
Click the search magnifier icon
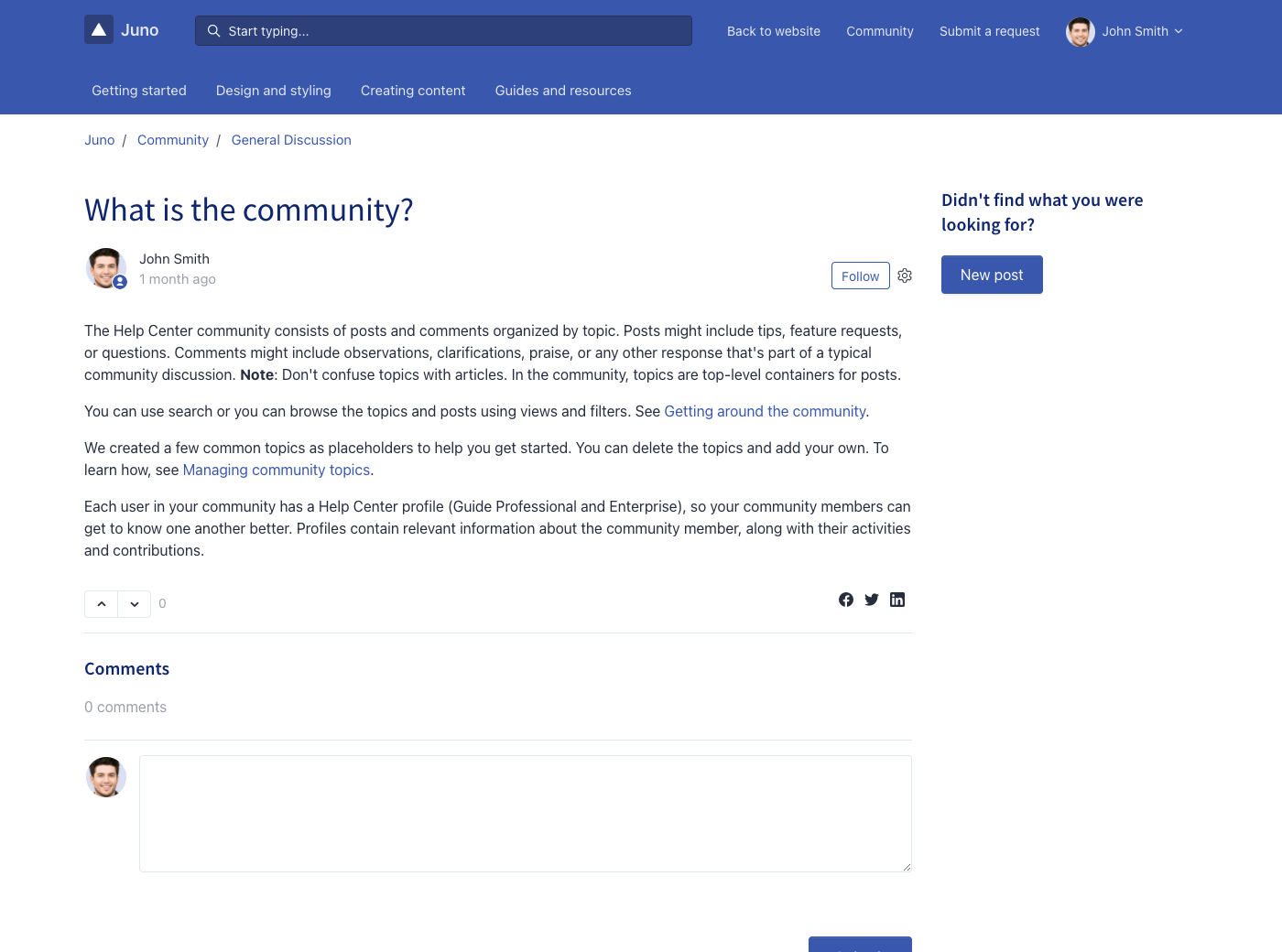click(213, 31)
